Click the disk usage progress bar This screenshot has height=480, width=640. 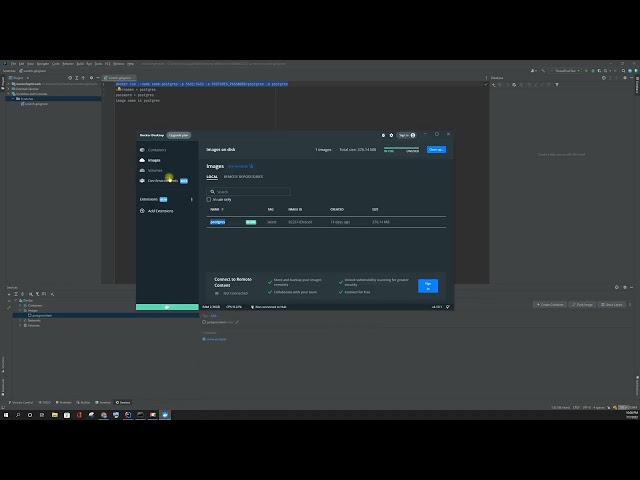click(401, 148)
